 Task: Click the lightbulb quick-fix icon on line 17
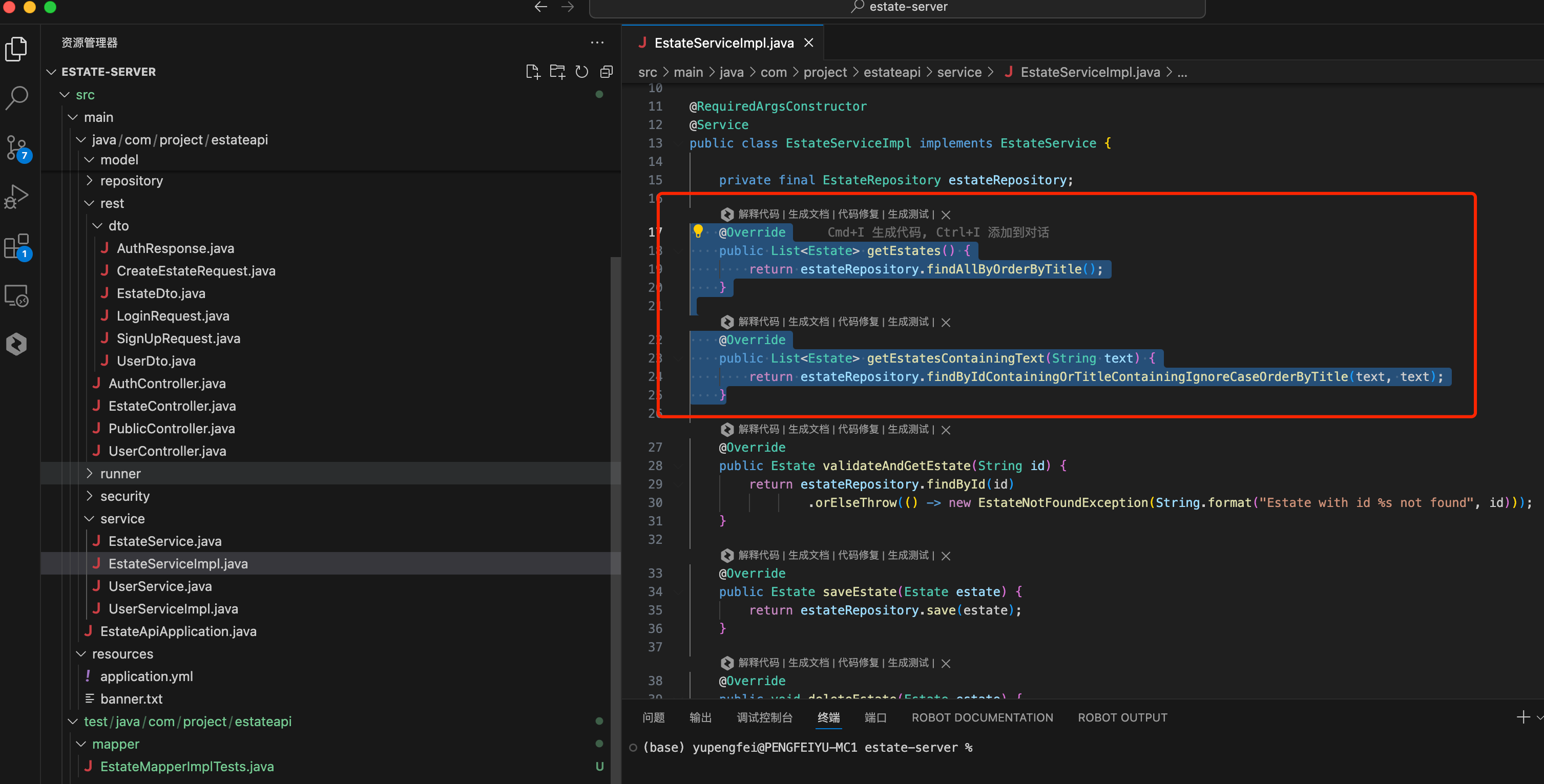(x=698, y=230)
